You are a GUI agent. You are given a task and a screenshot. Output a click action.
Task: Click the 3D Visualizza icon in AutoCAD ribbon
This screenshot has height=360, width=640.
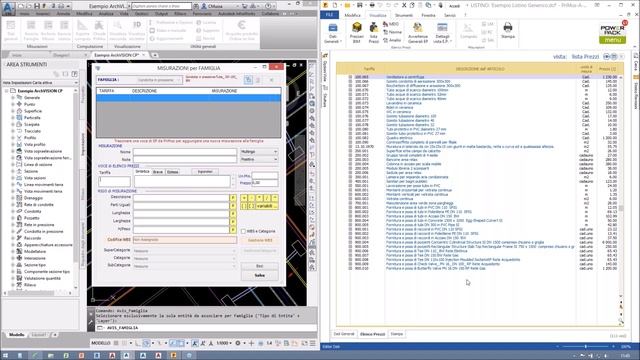tap(137, 30)
